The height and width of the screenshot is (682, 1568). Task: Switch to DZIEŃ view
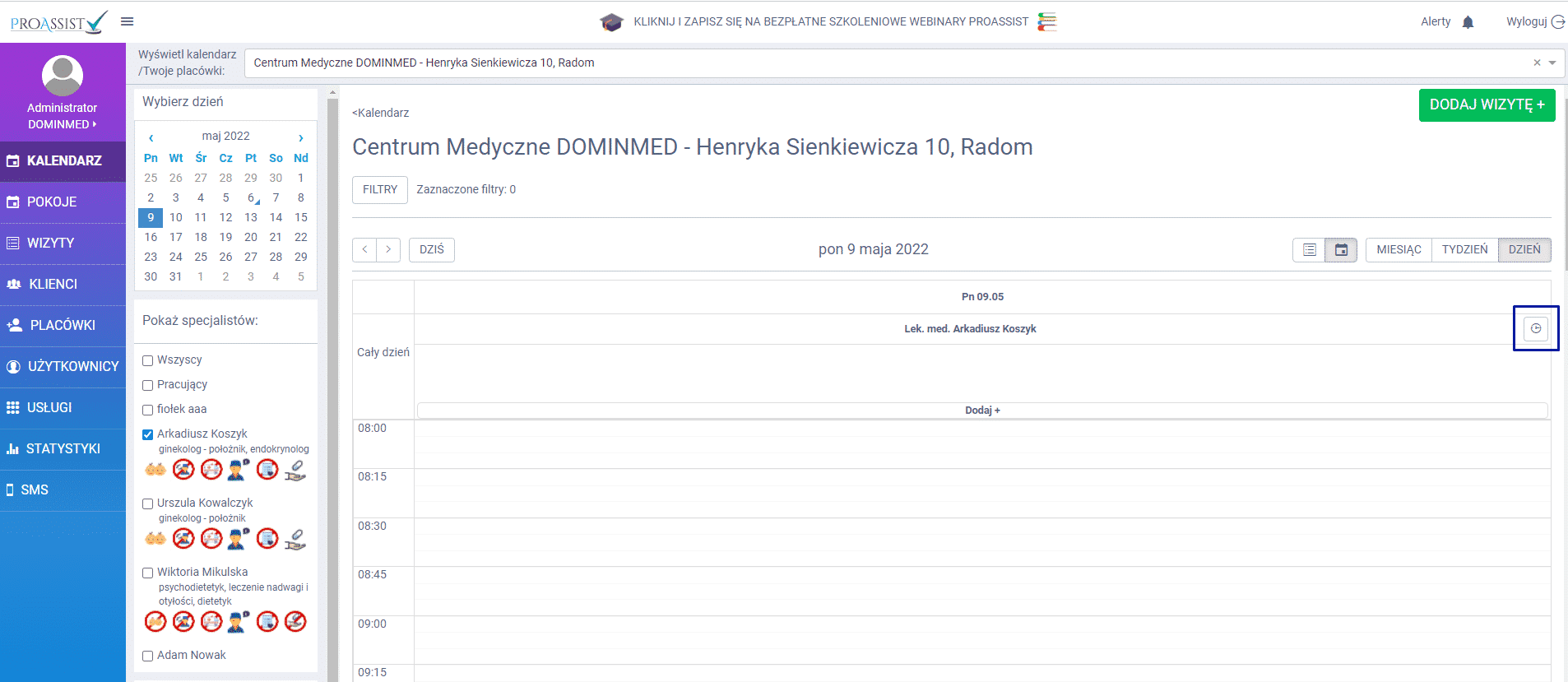pos(1524,249)
